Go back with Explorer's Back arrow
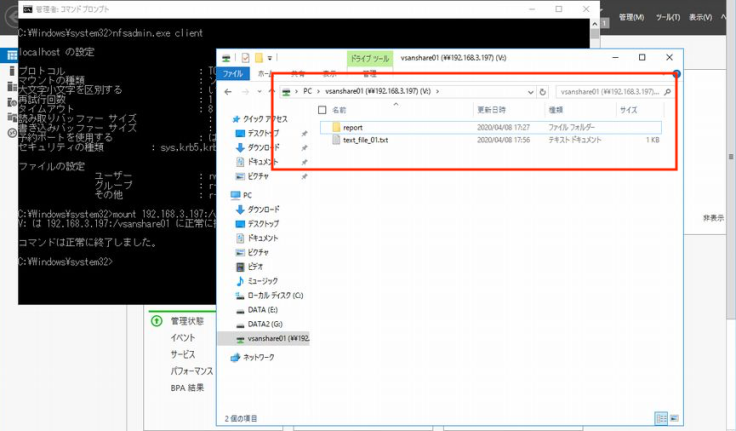The image size is (736, 431). 228,92
